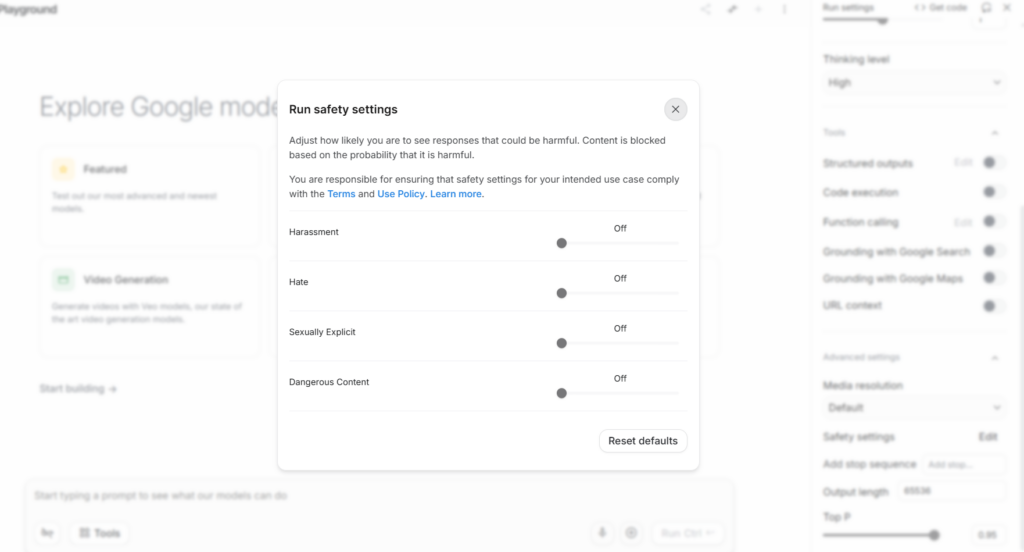
Task: Open the Video Generation card
Action: tap(150, 306)
